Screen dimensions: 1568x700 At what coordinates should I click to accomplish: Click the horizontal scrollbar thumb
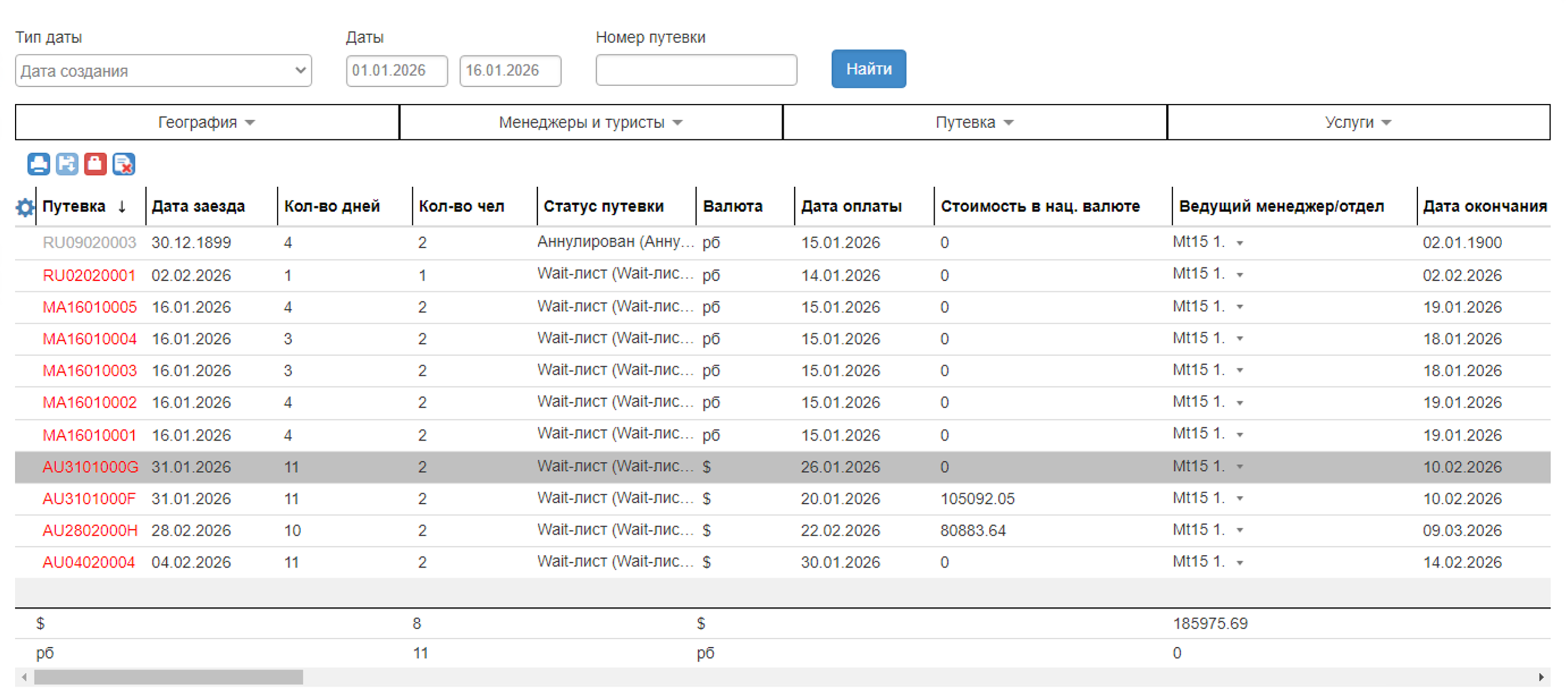coord(168,677)
